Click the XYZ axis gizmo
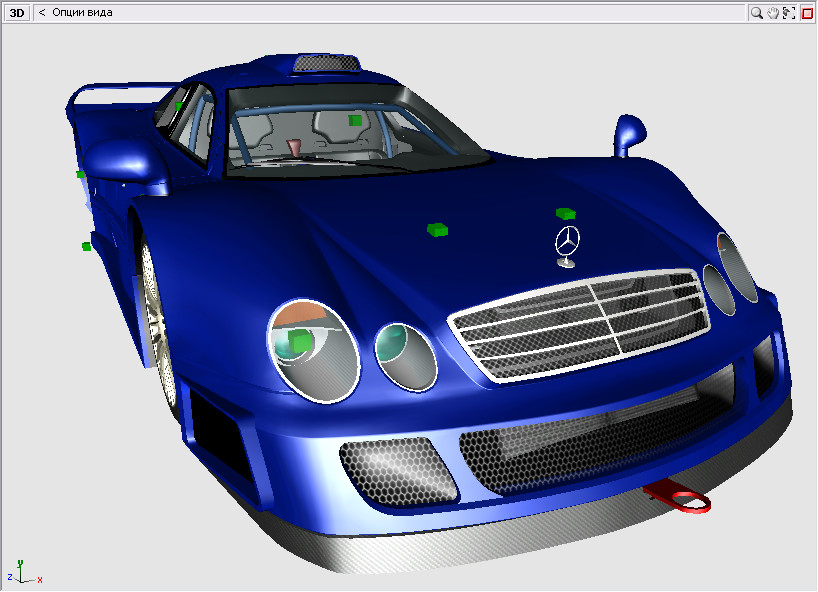The height and width of the screenshot is (592, 818). (x=24, y=572)
